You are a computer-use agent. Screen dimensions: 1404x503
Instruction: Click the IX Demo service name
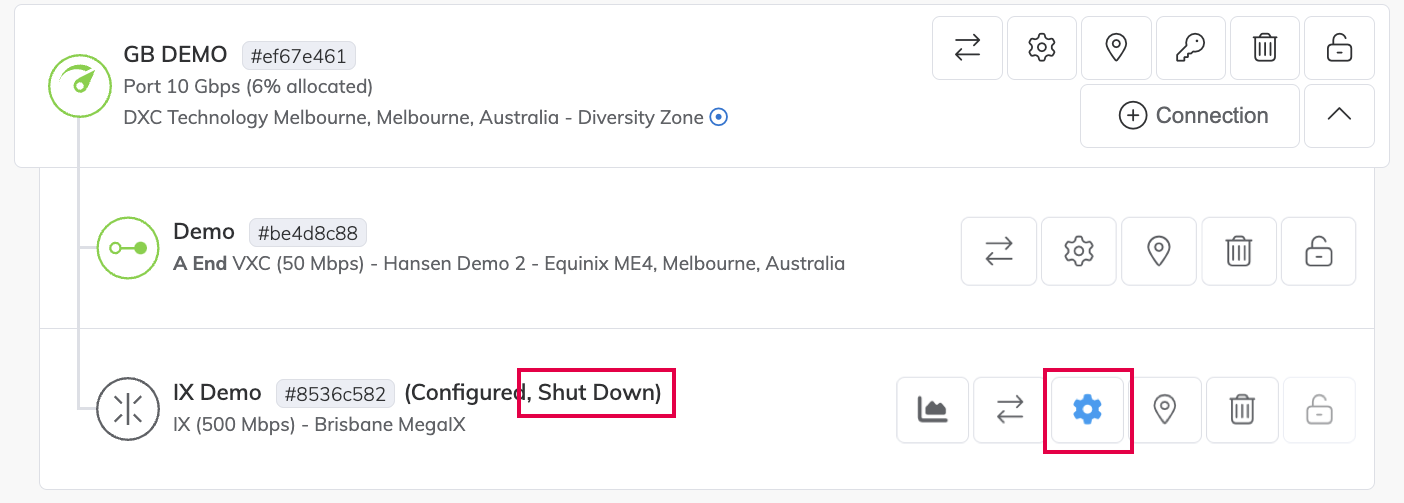point(217,393)
